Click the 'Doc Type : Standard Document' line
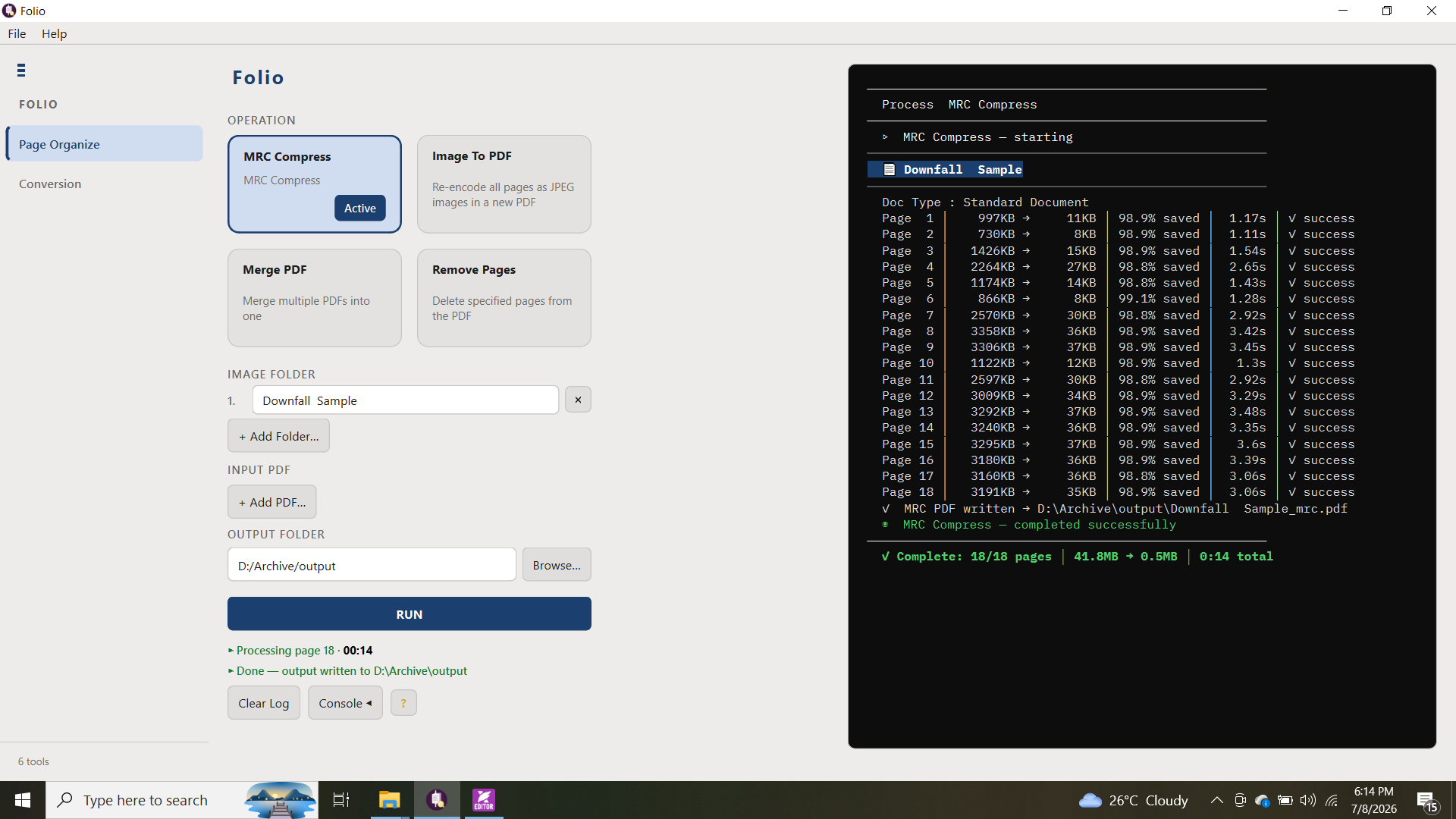 click(985, 202)
